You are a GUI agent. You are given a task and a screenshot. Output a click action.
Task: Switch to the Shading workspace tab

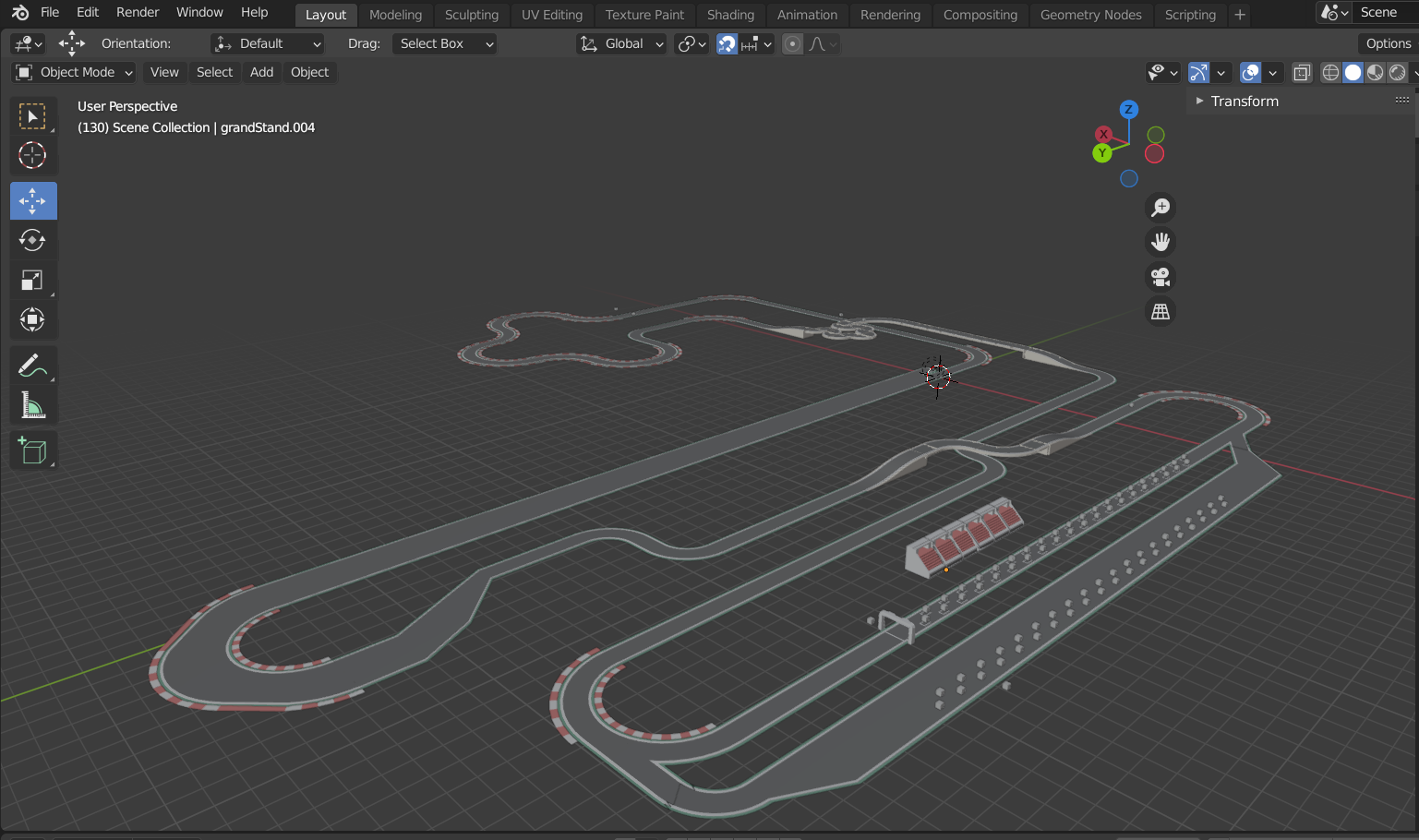(x=730, y=15)
